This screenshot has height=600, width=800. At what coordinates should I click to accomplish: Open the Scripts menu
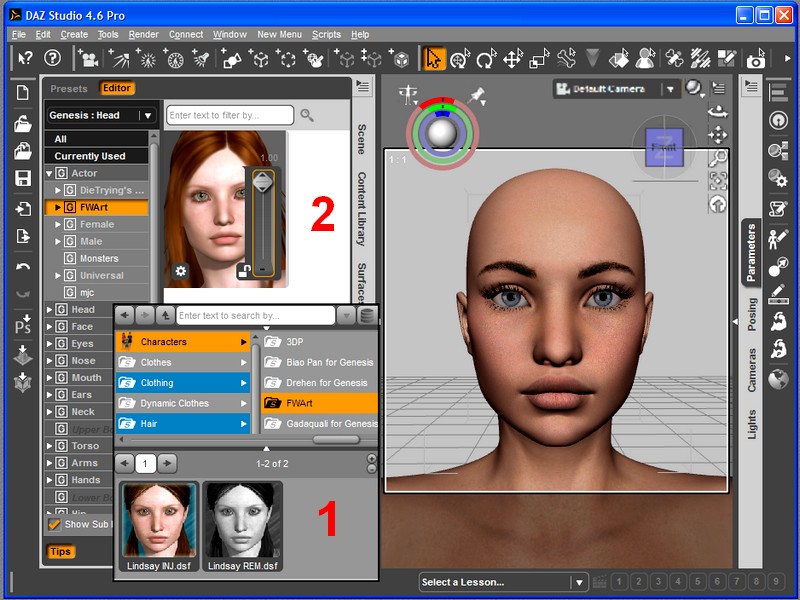point(326,34)
